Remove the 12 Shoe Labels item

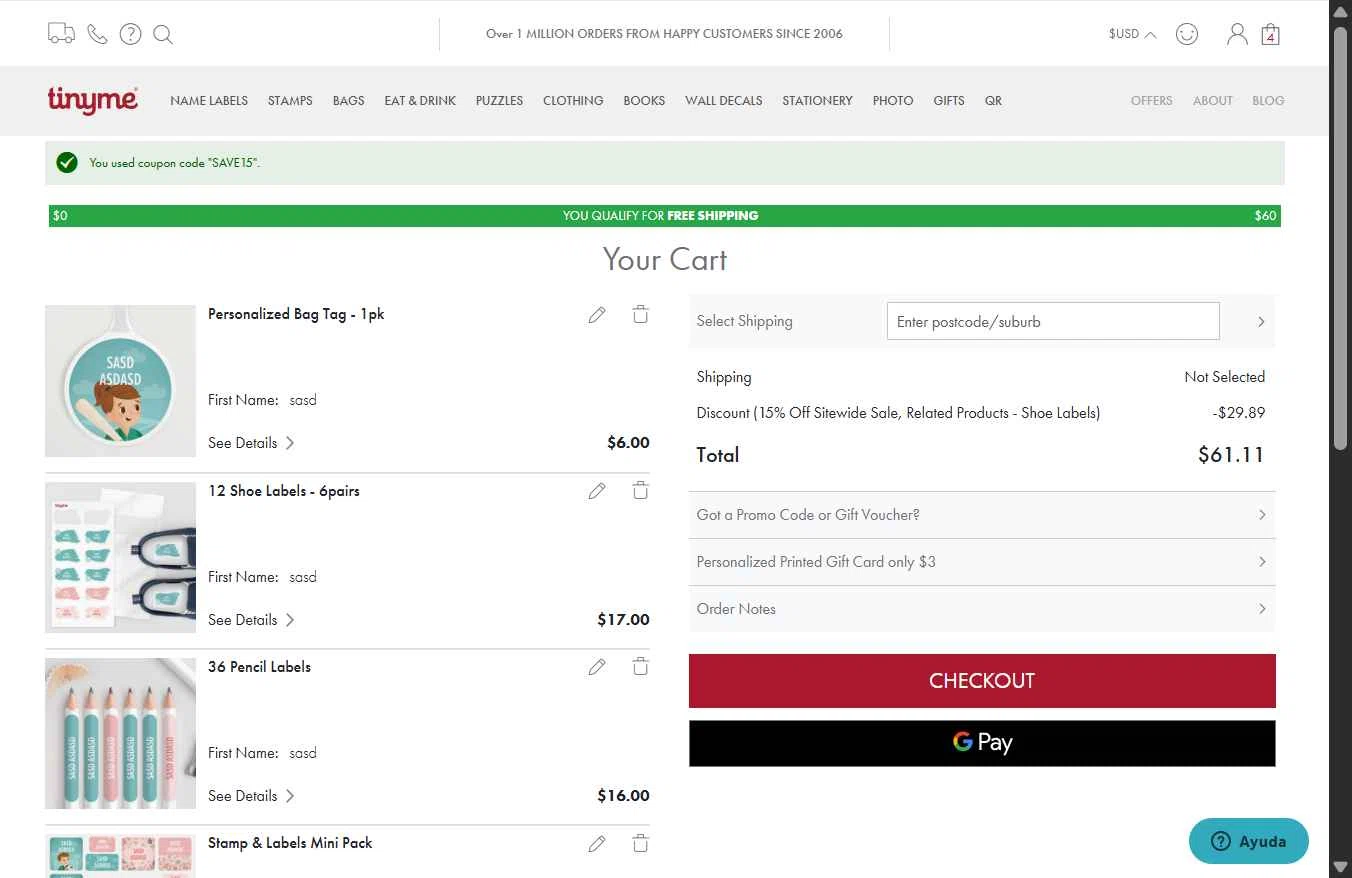(x=641, y=490)
